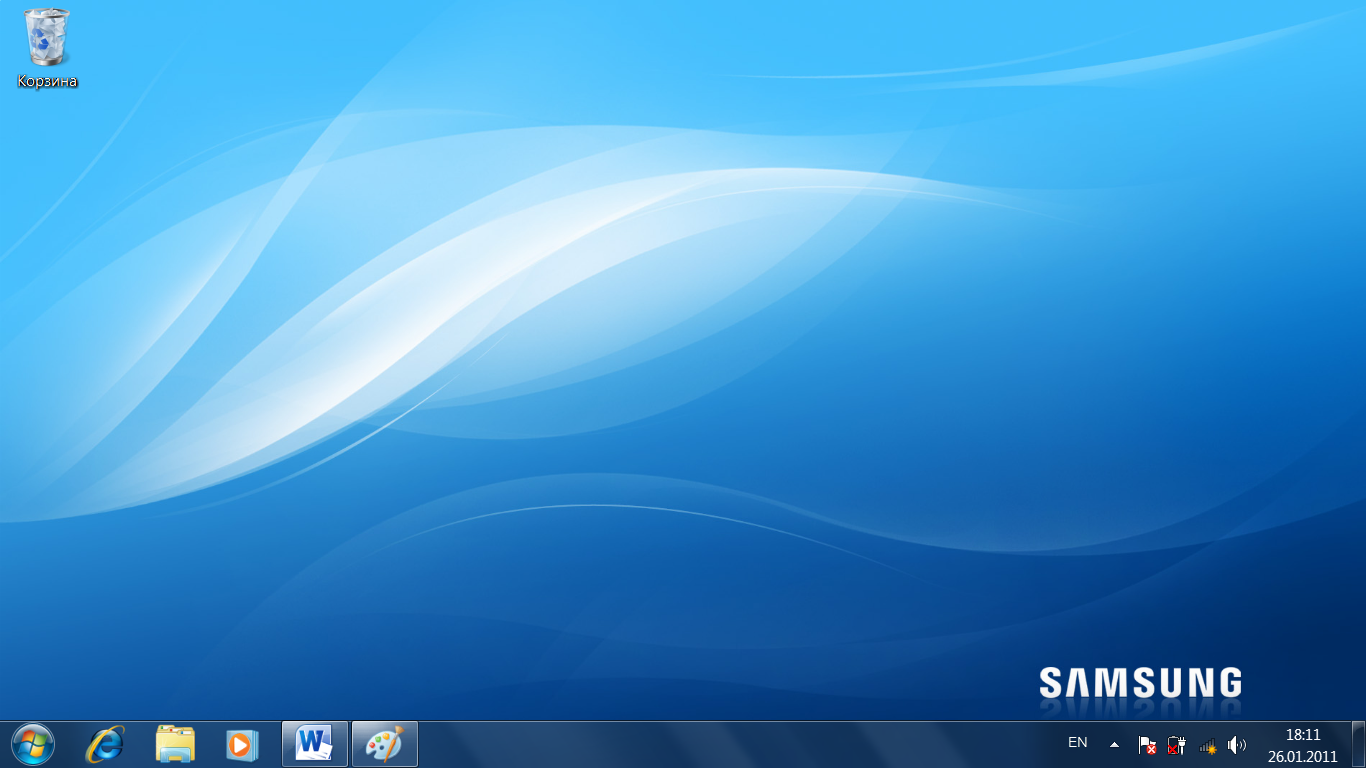Click the power plug battery tray icon
Viewport: 1366px width, 768px height.
click(x=1177, y=745)
